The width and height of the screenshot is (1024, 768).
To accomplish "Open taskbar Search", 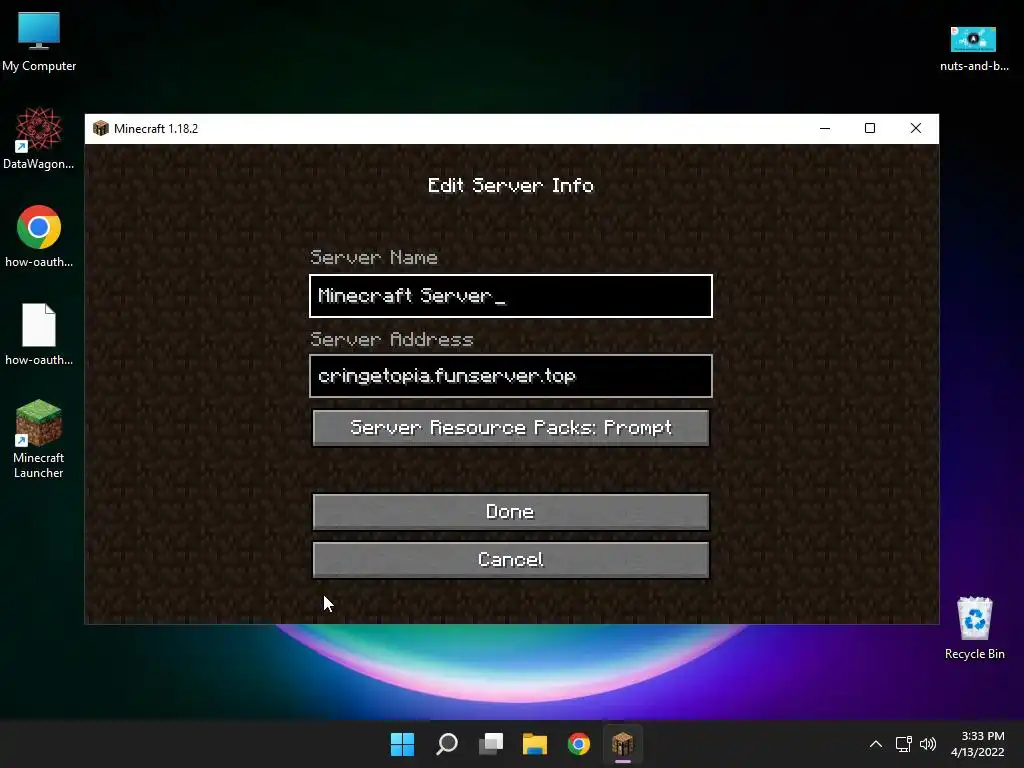I will point(447,744).
